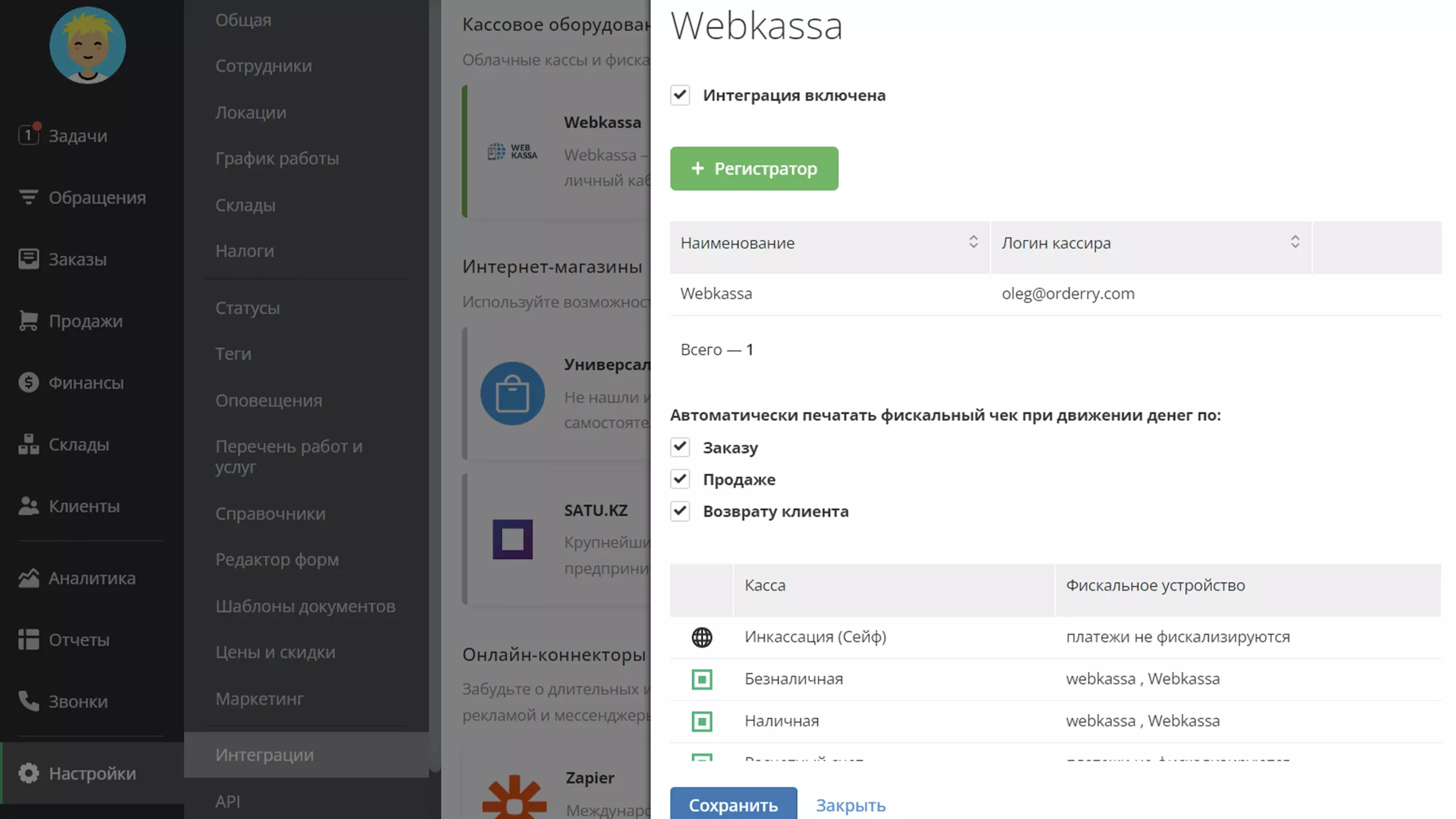This screenshot has width=1456, height=819.
Task: Open the Webkassa registrar table row
Action: [1056, 293]
